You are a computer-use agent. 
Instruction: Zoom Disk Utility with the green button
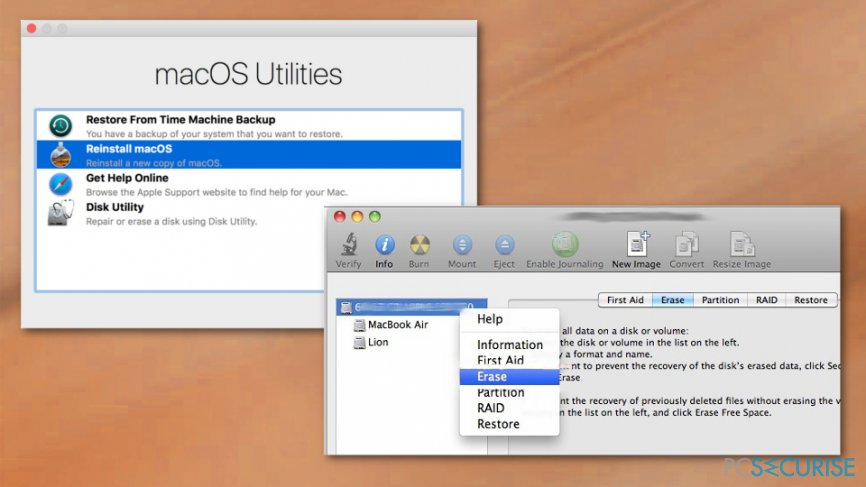pyautogui.click(x=375, y=217)
